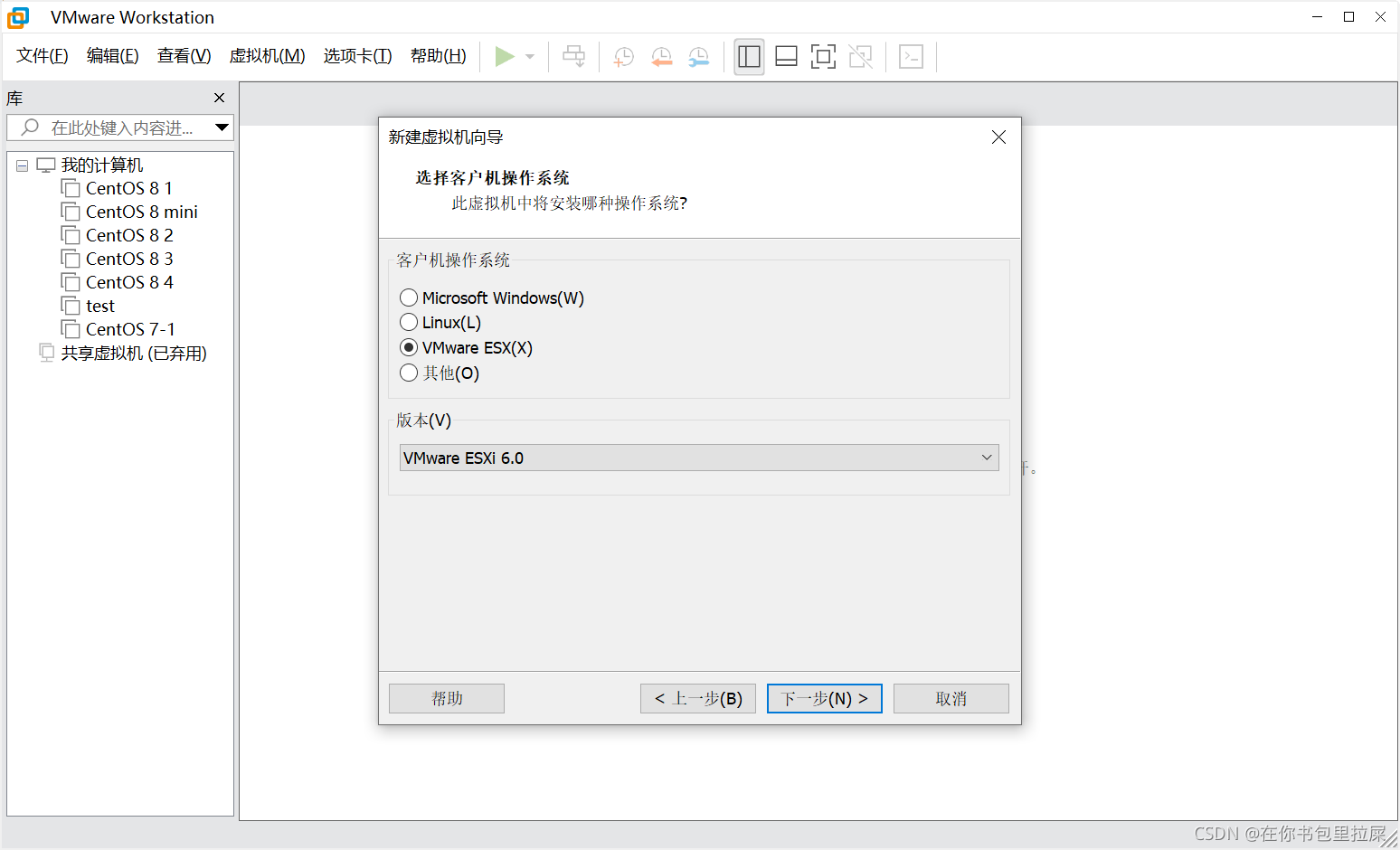This screenshot has width=1400, height=850.
Task: Open the snapshot manager wrench icon
Action: click(699, 56)
